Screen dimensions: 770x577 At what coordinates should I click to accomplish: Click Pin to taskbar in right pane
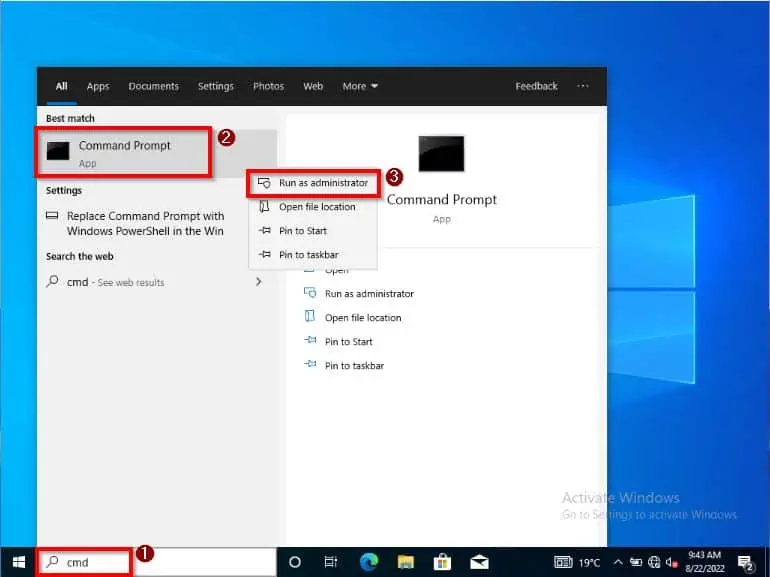[344, 366]
